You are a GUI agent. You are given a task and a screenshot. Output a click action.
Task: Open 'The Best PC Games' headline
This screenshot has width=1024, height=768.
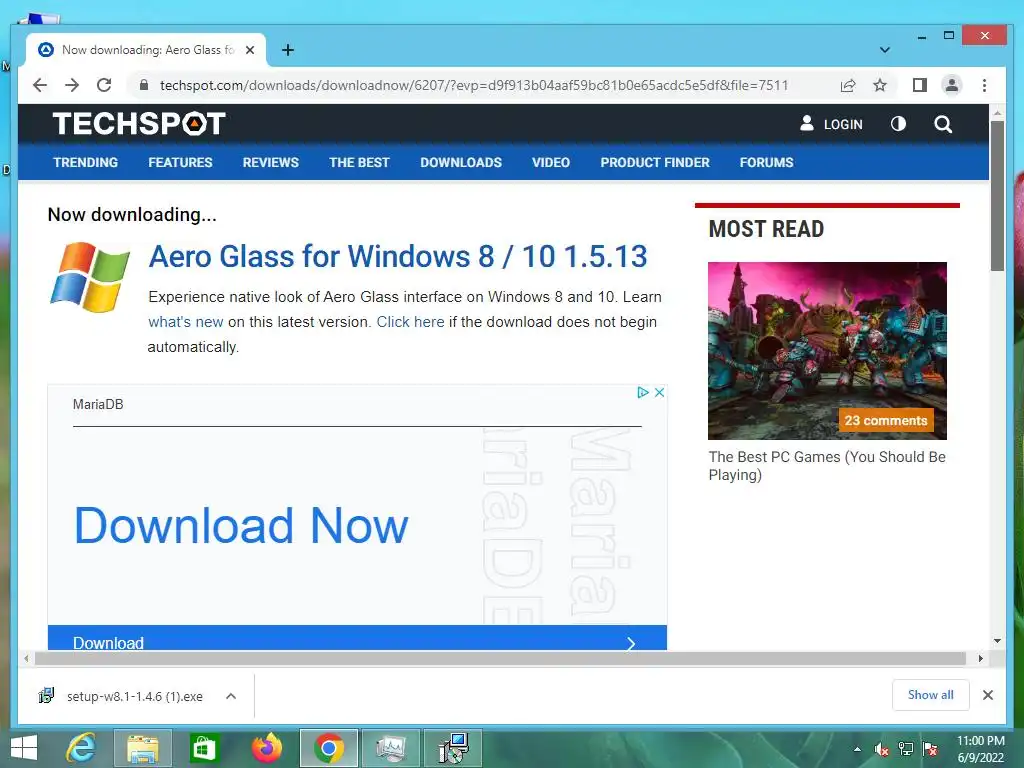click(x=827, y=466)
